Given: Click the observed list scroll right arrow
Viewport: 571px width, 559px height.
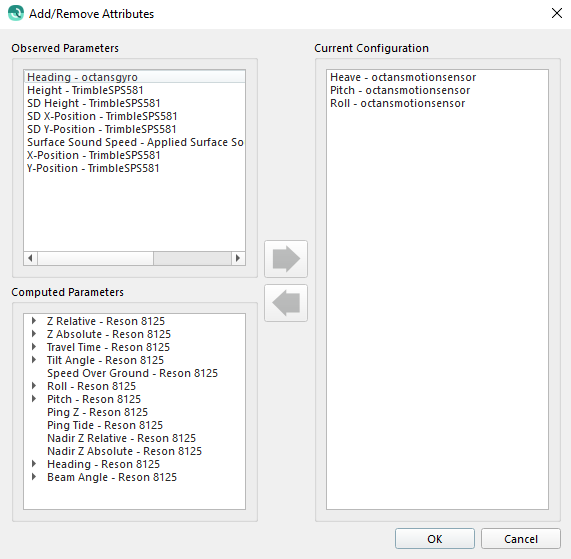Looking at the screenshot, I should point(238,258).
